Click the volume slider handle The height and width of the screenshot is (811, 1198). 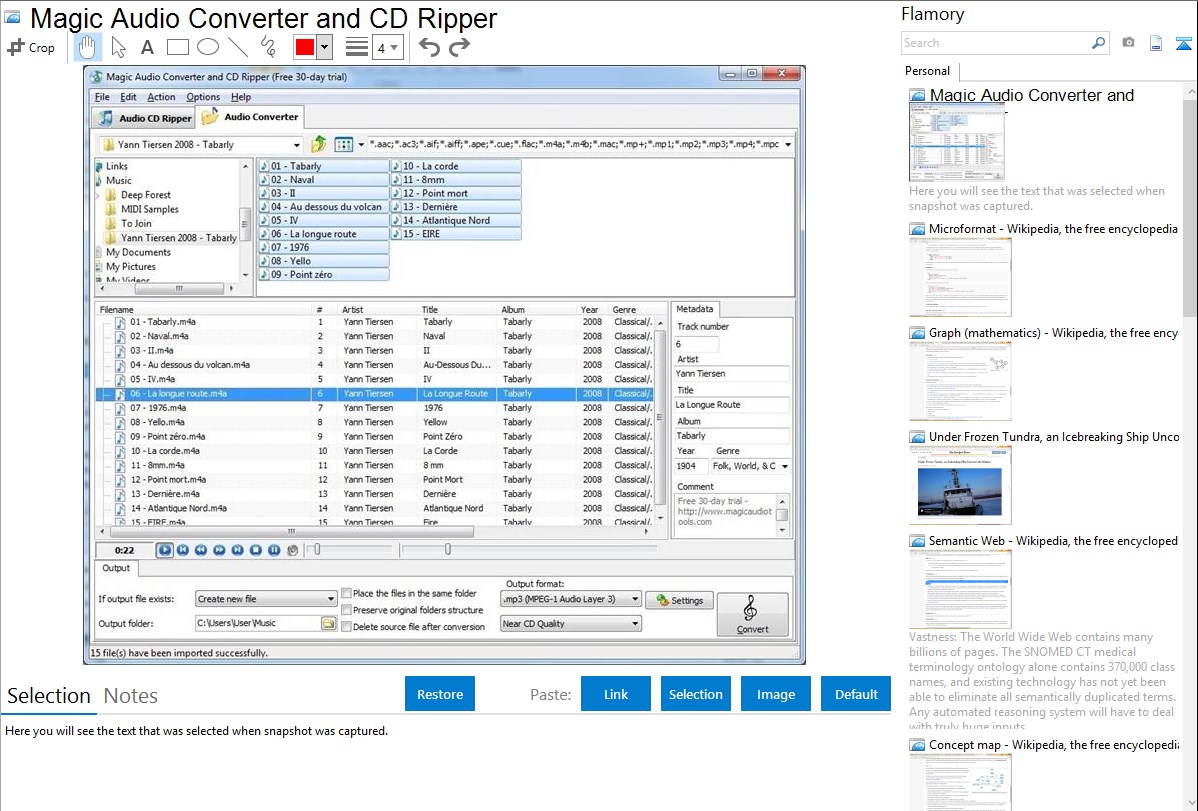[316, 549]
